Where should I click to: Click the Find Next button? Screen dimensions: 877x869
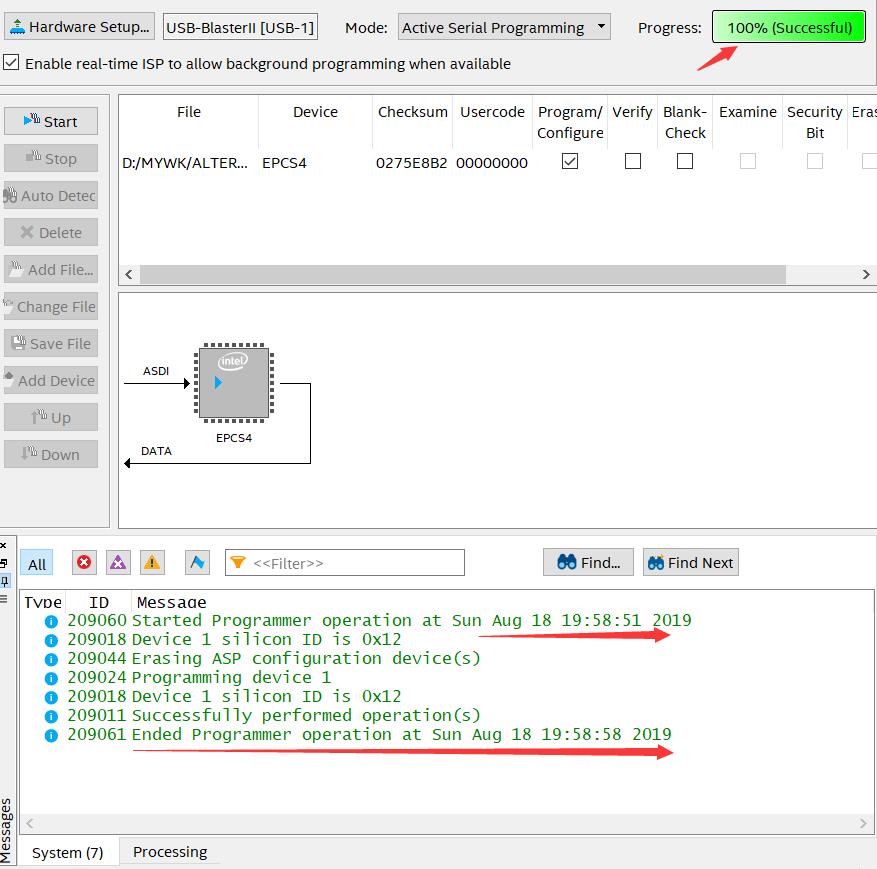(x=691, y=562)
